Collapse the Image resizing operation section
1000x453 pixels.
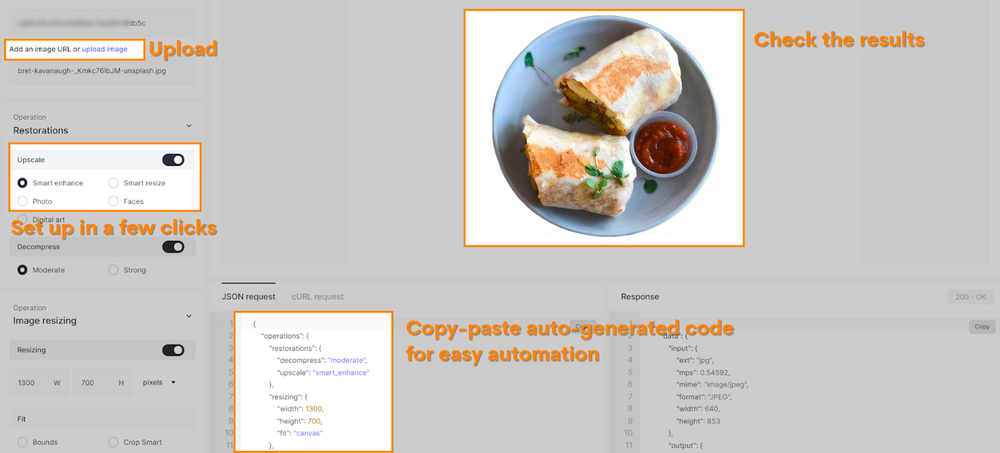189,316
